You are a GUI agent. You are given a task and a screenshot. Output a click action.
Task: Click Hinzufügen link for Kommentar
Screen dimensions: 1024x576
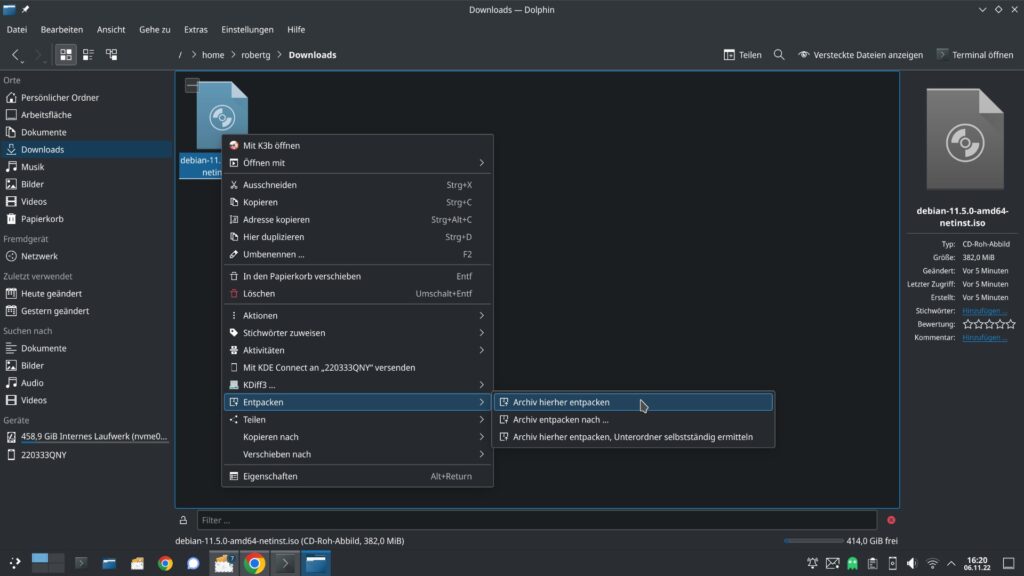(x=985, y=338)
